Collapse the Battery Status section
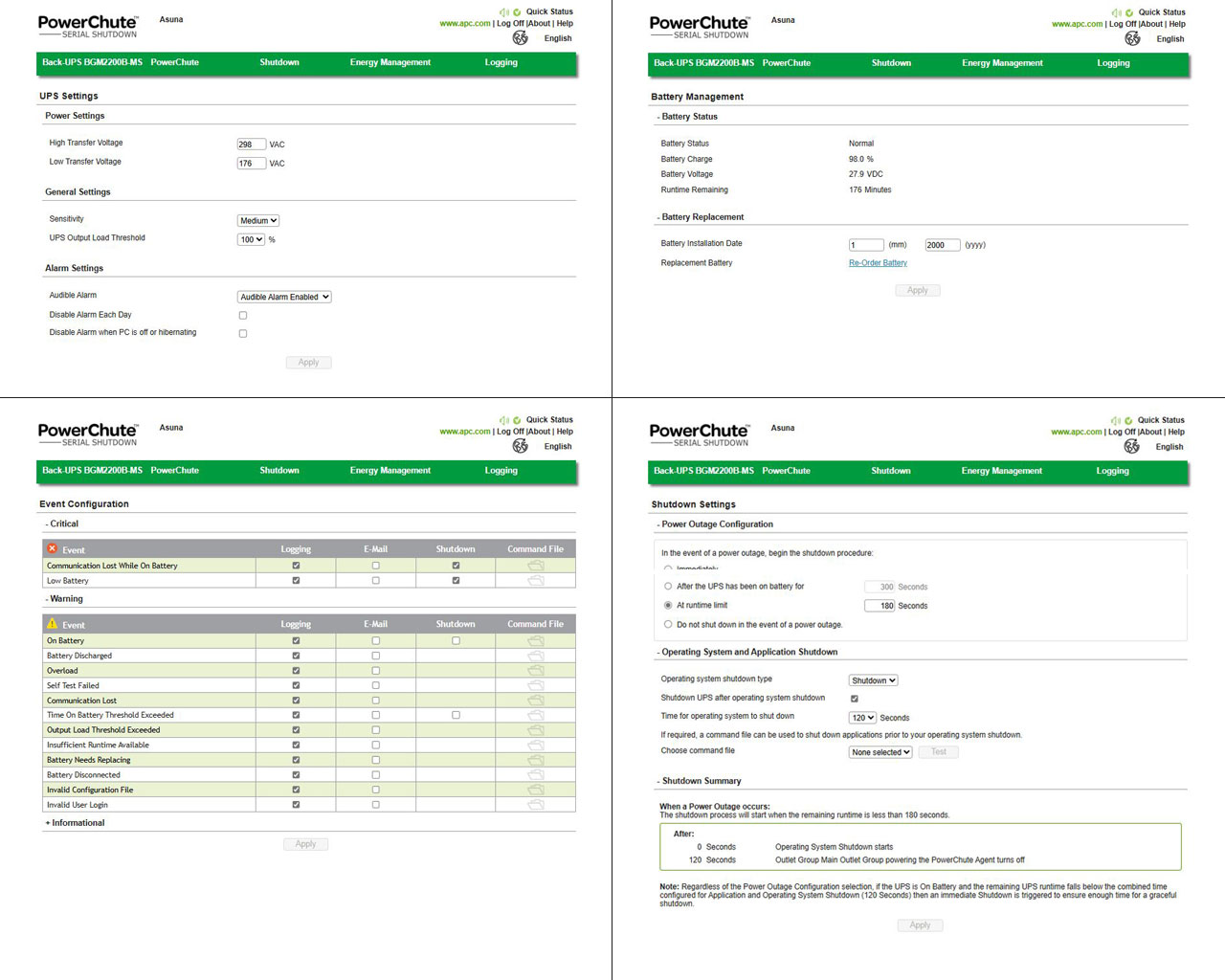Image resolution: width=1225 pixels, height=980 pixels. [687, 117]
